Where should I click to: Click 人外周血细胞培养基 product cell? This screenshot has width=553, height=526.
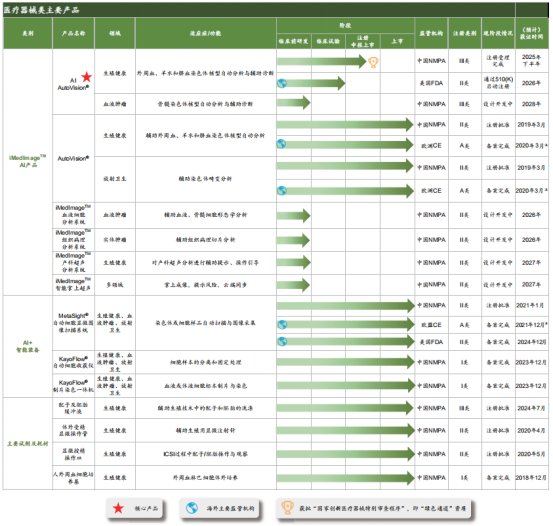[x=73, y=478]
